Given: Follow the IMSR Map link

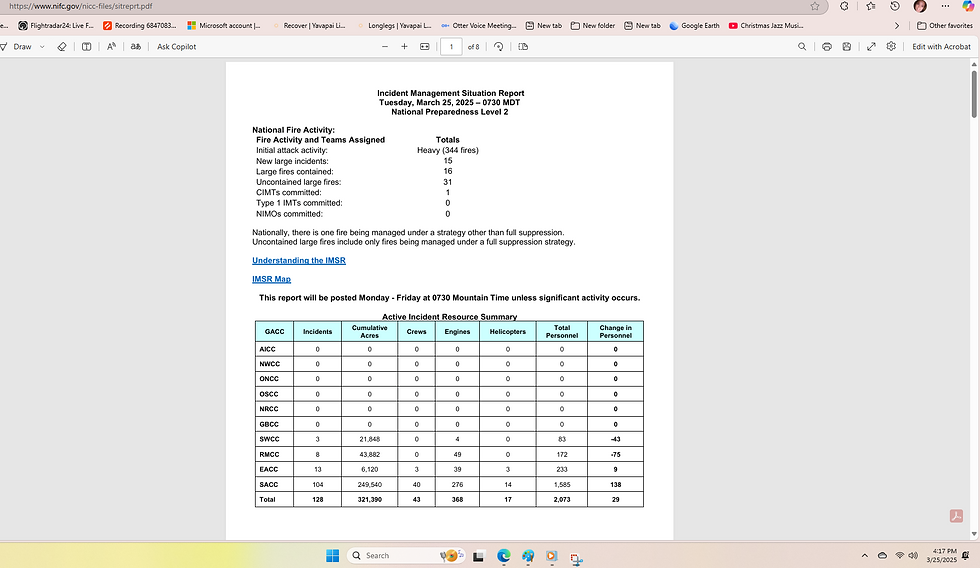Looking at the screenshot, I should pyautogui.click(x=271, y=279).
